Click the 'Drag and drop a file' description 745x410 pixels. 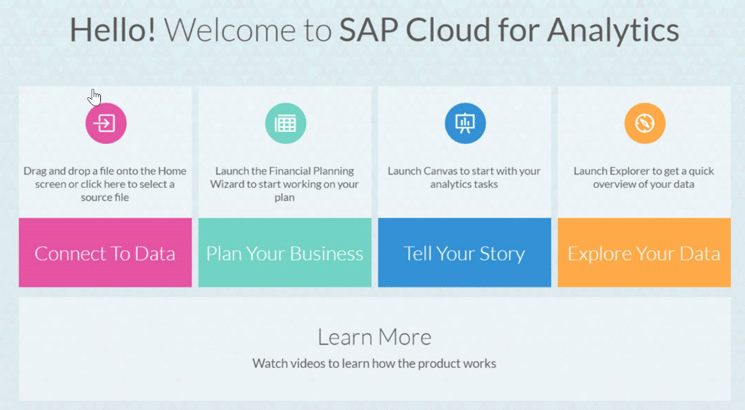pyautogui.click(x=105, y=184)
